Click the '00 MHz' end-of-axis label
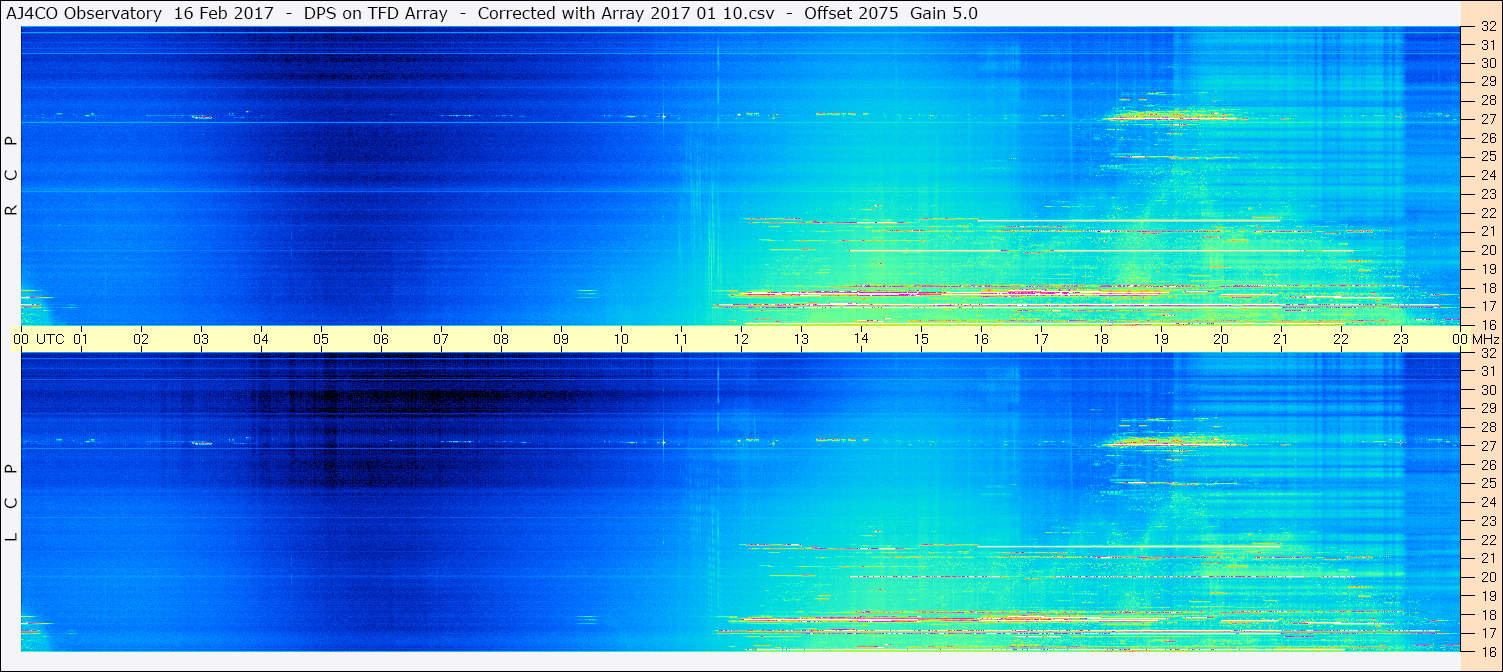This screenshot has width=1503, height=672. click(1476, 339)
